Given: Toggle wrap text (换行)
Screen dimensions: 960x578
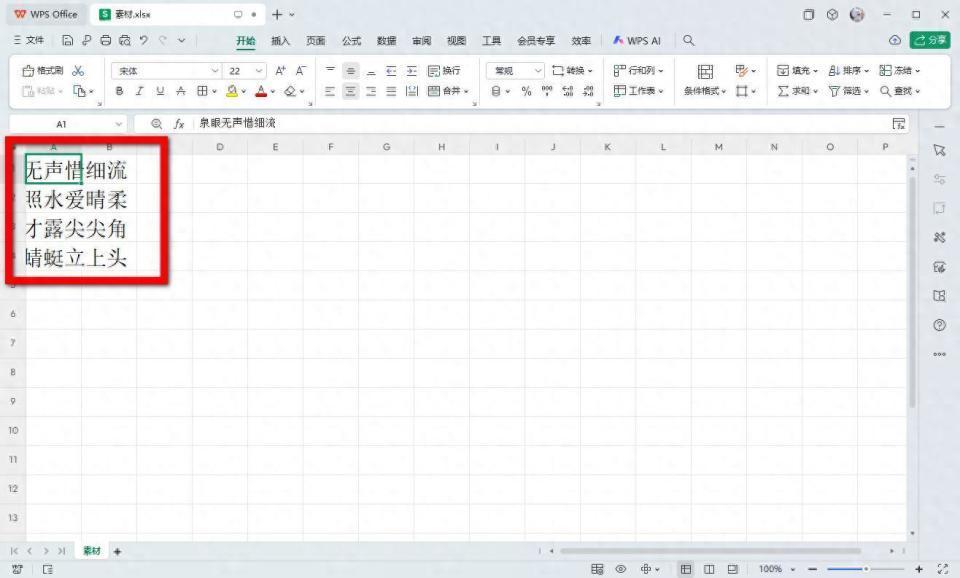Looking at the screenshot, I should (x=444, y=71).
